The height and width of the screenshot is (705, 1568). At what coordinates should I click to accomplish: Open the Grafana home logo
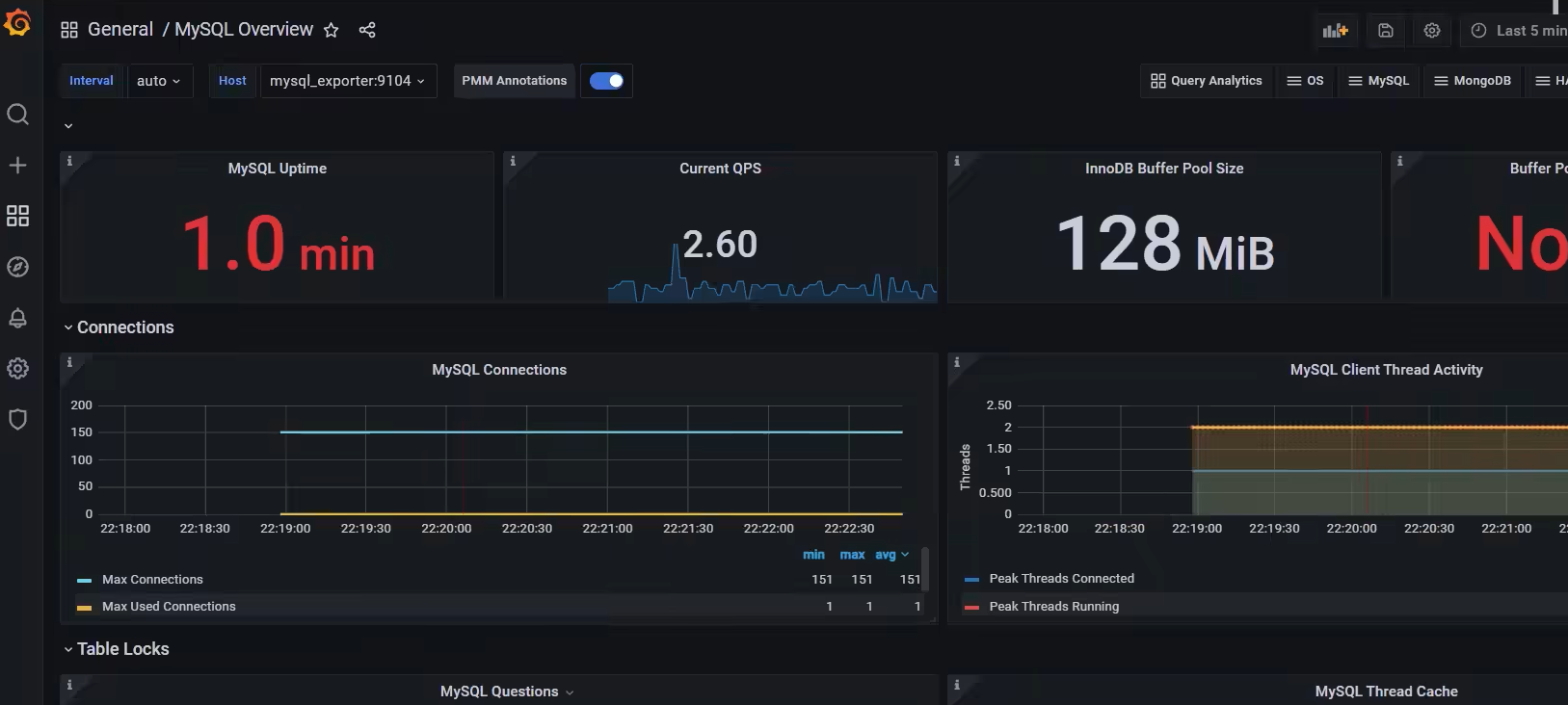[x=17, y=22]
